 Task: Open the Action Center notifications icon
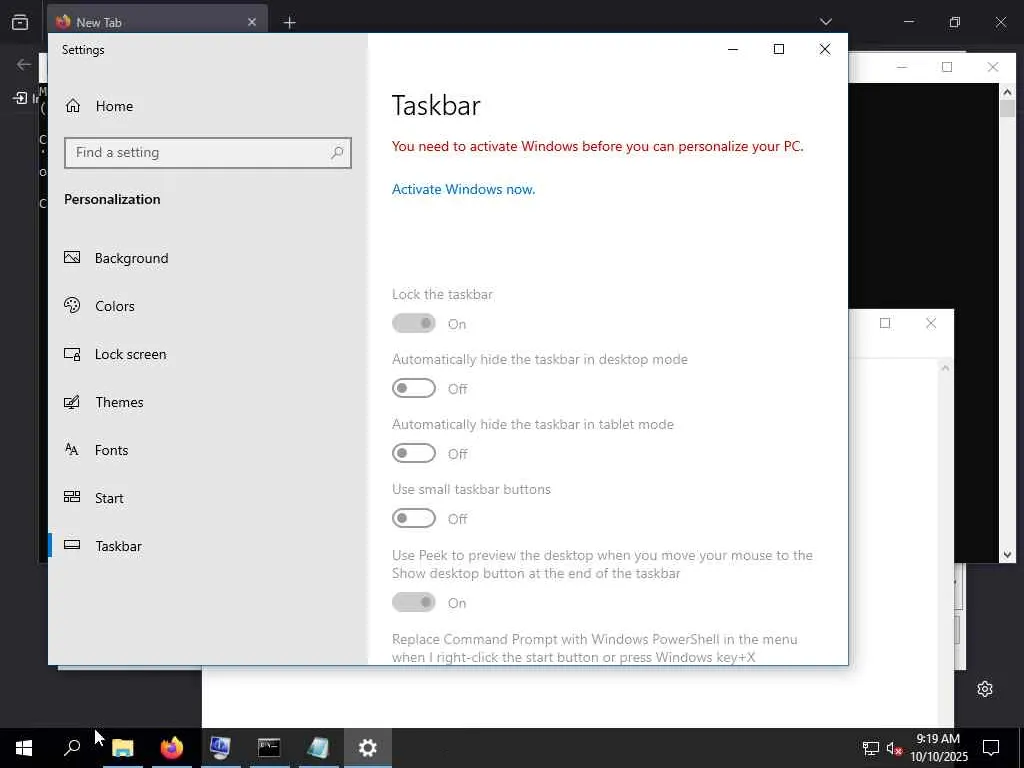(x=991, y=748)
